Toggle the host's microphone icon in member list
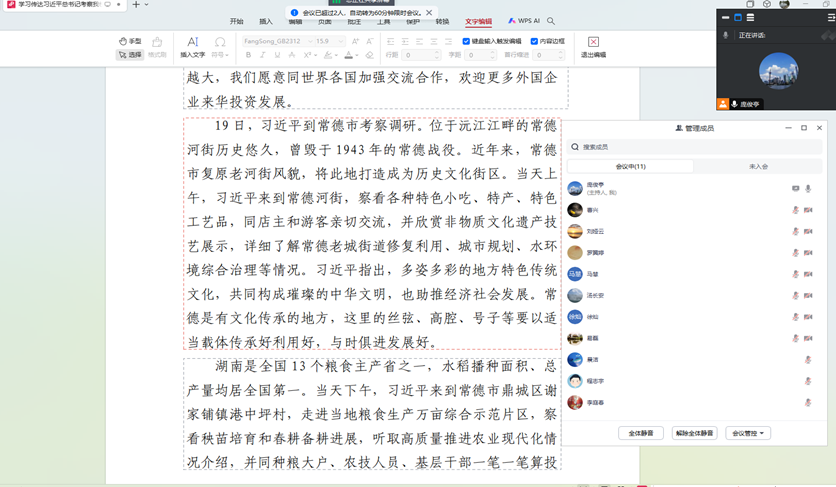The width and height of the screenshot is (836, 487). tap(808, 189)
